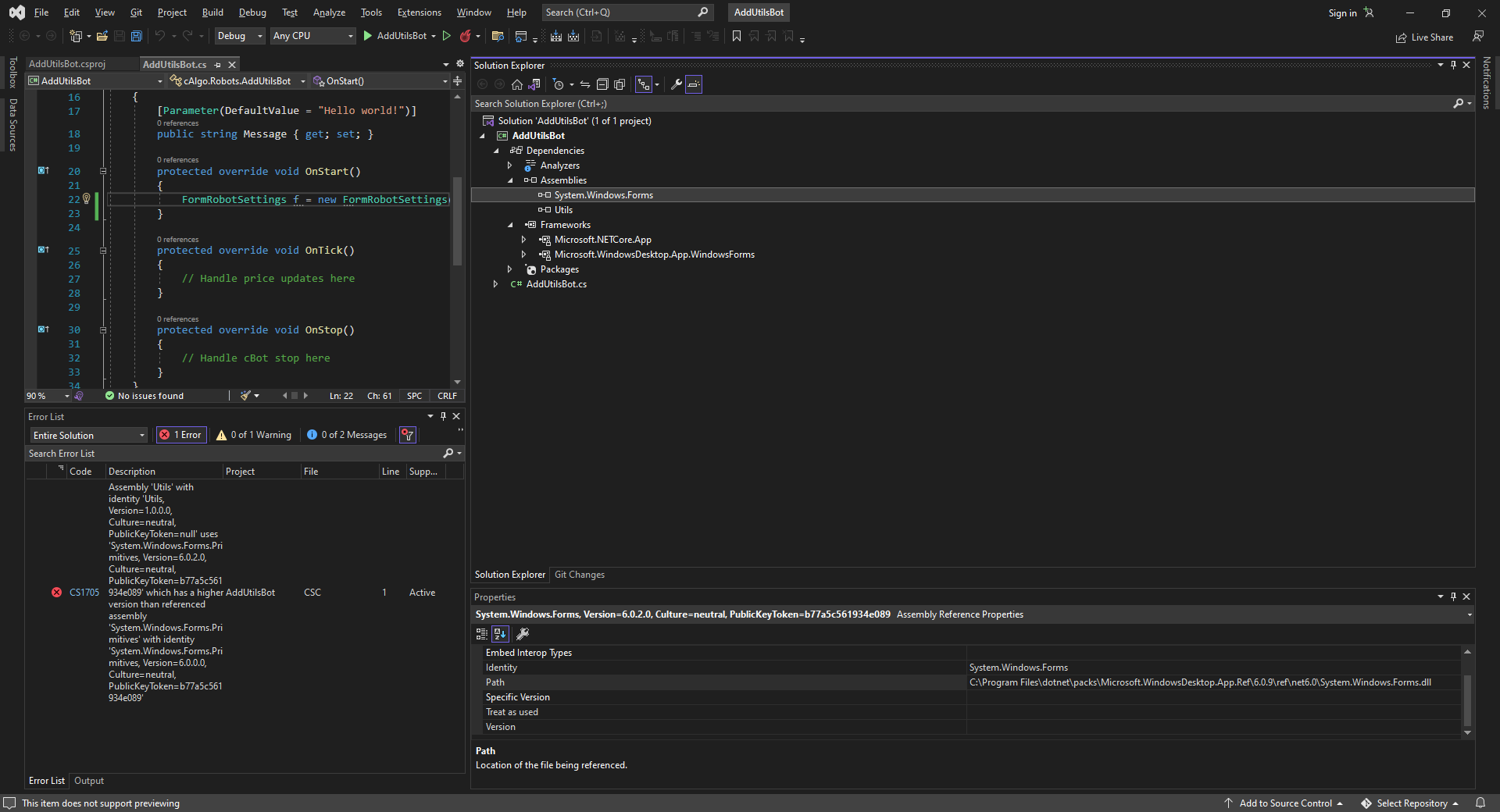Screen dimensions: 1500x812
Task: Expand the AddUtilsBot.cs tree node
Action: 495,284
